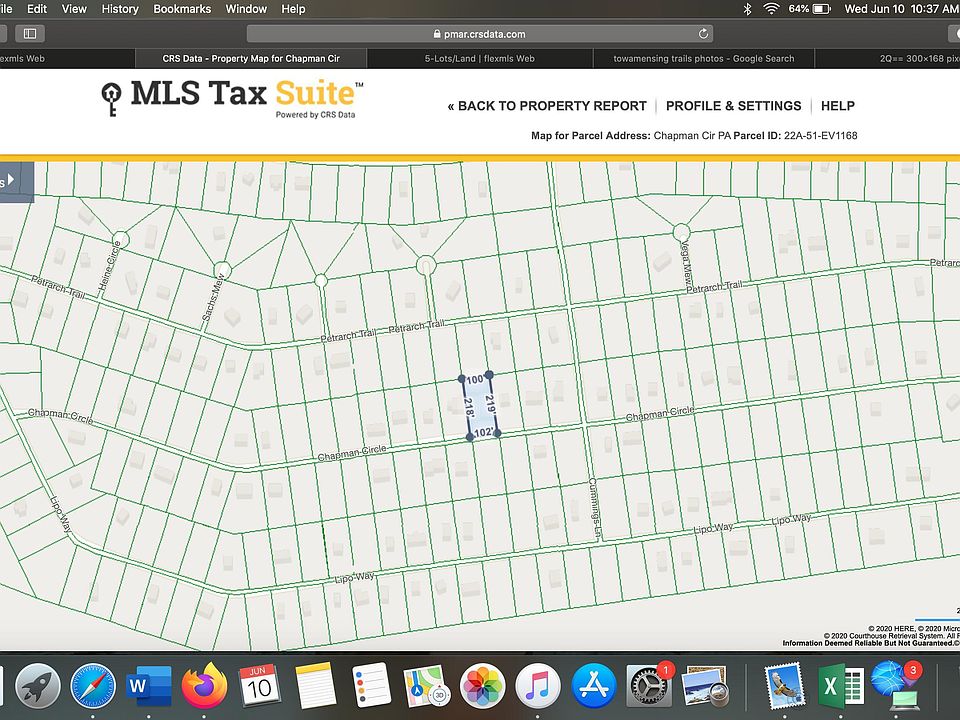Open Launchpad from the Dock

pos(37,686)
